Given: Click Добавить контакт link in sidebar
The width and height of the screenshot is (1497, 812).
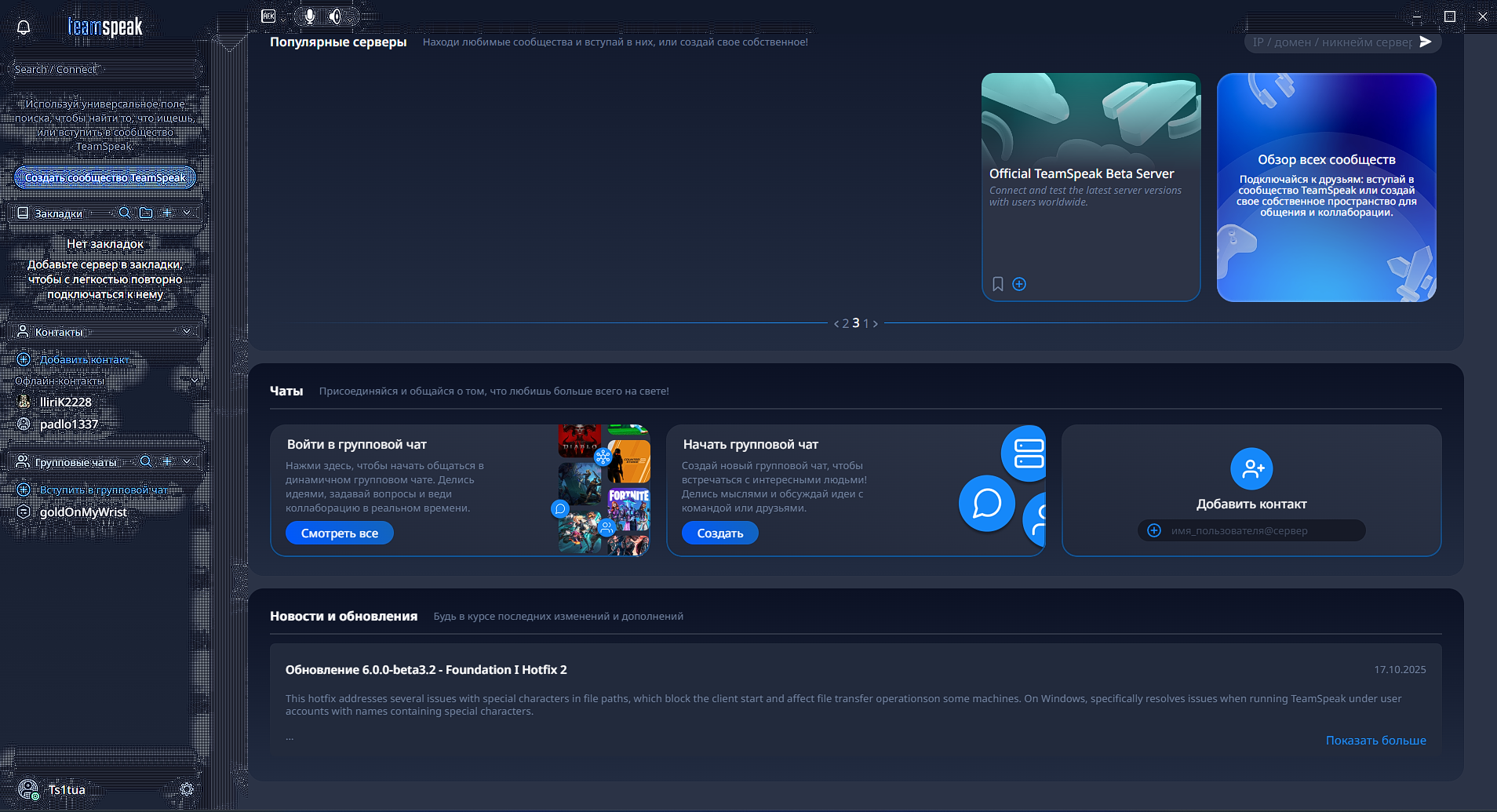Looking at the screenshot, I should [x=85, y=359].
